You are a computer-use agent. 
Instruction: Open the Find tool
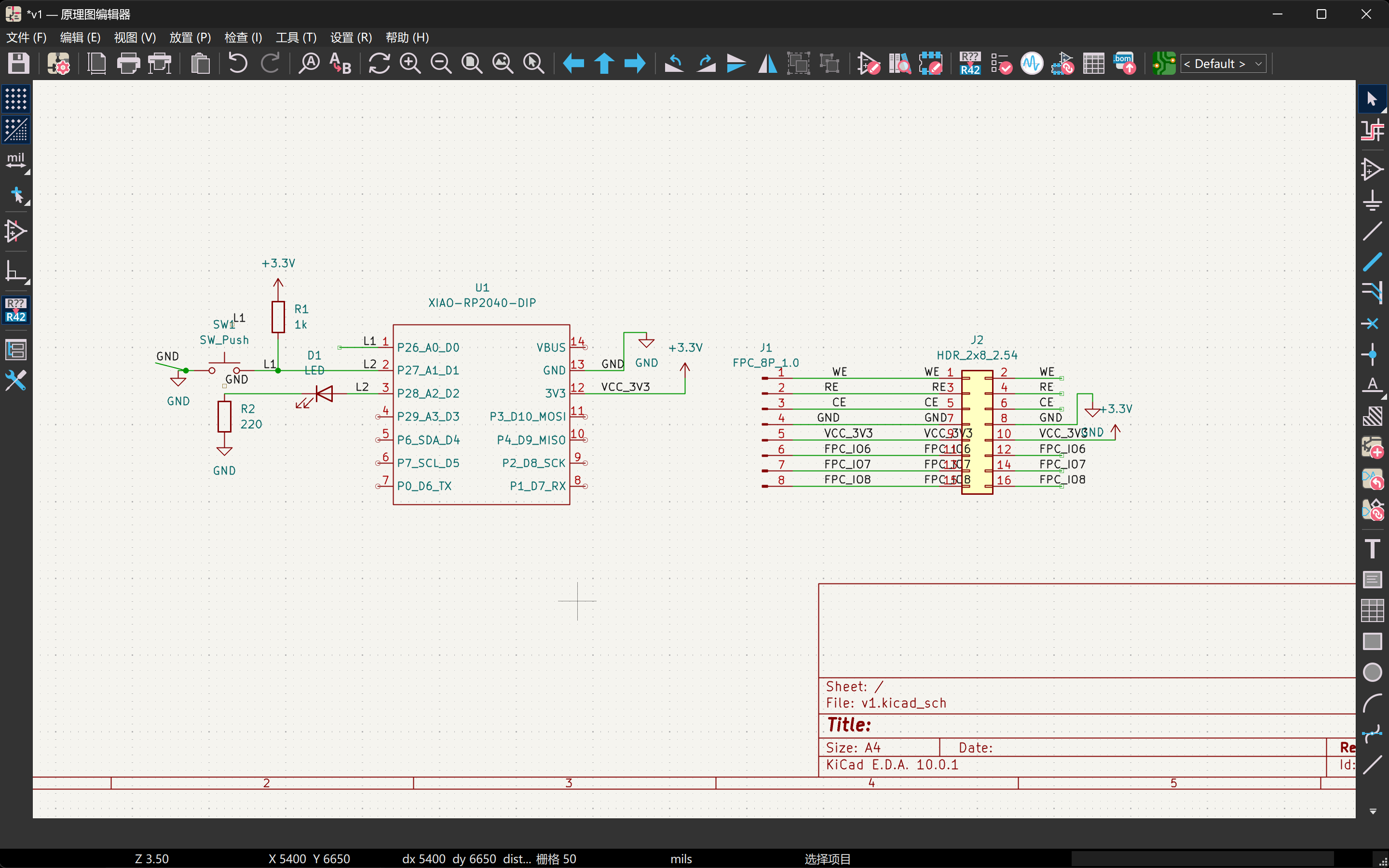[309, 63]
